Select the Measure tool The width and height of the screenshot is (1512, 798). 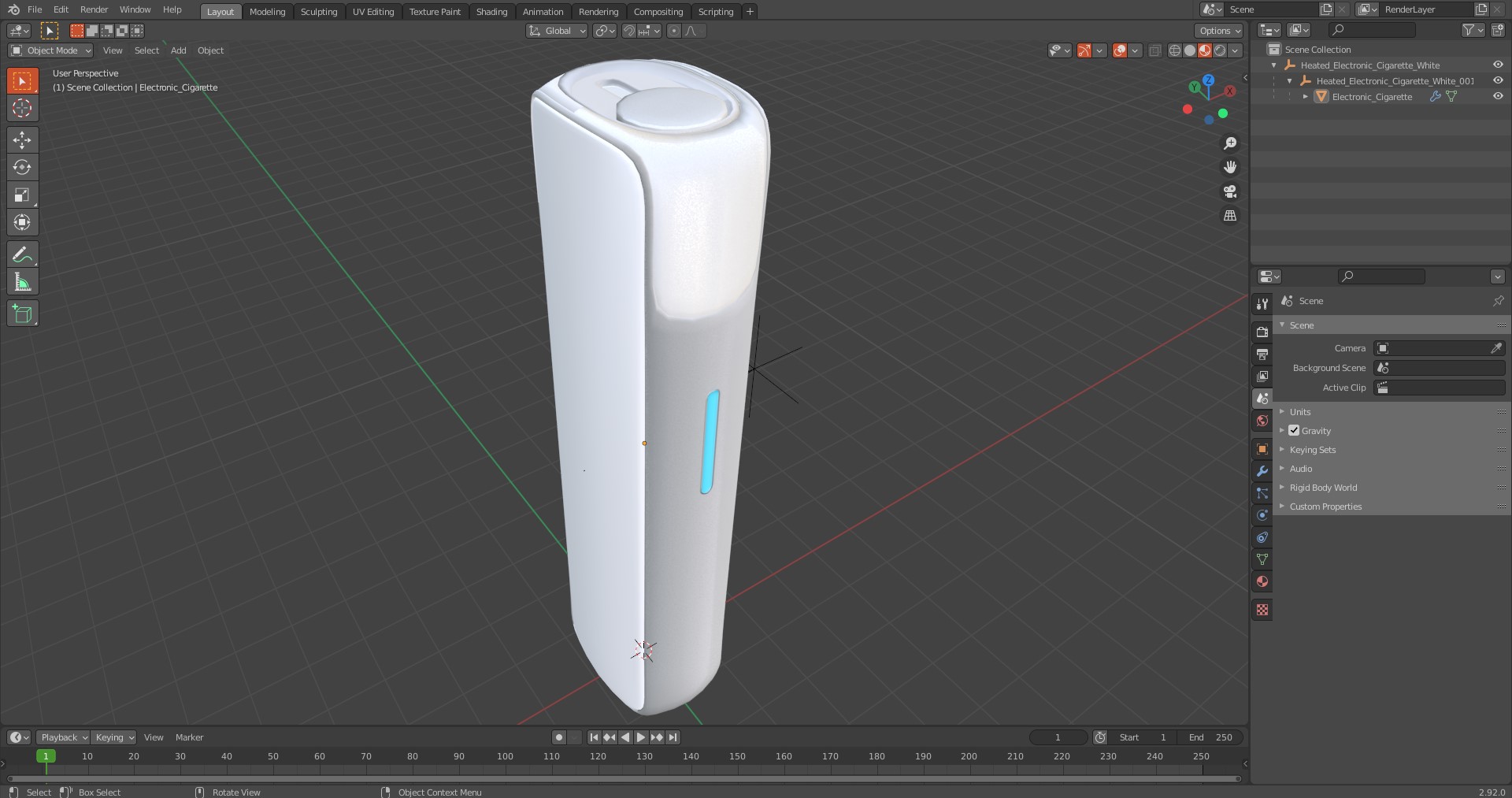coord(22,281)
